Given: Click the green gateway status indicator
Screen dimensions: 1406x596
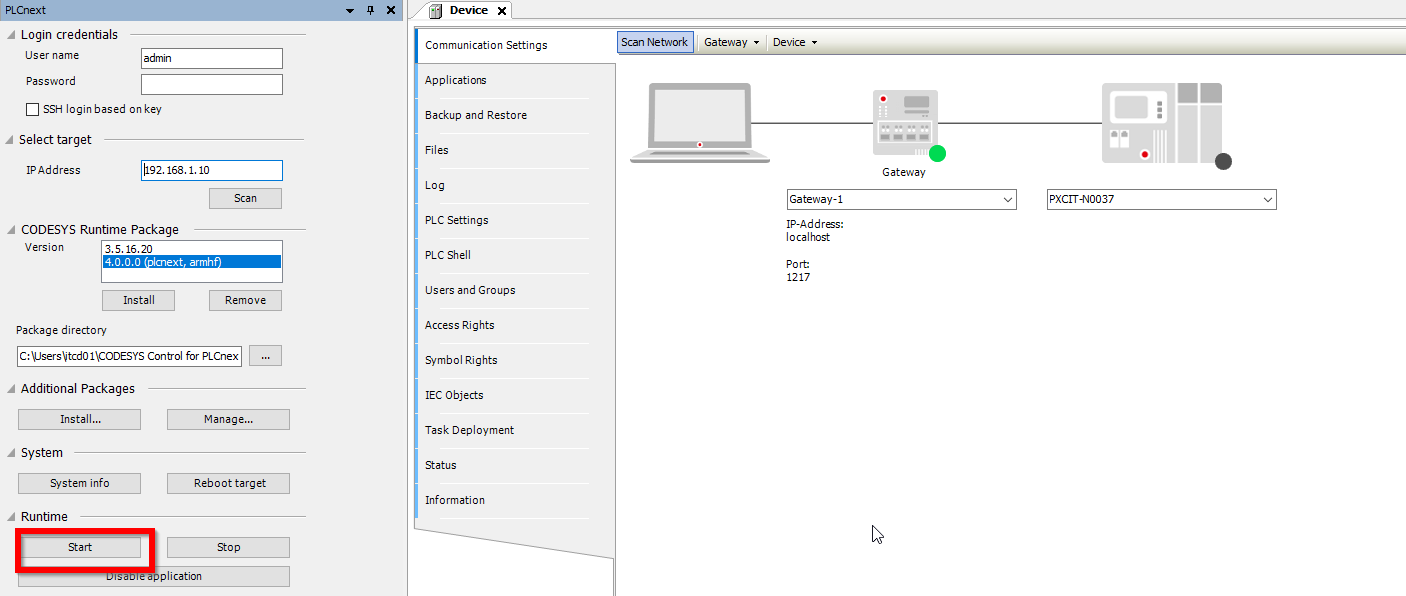Looking at the screenshot, I should pos(937,153).
